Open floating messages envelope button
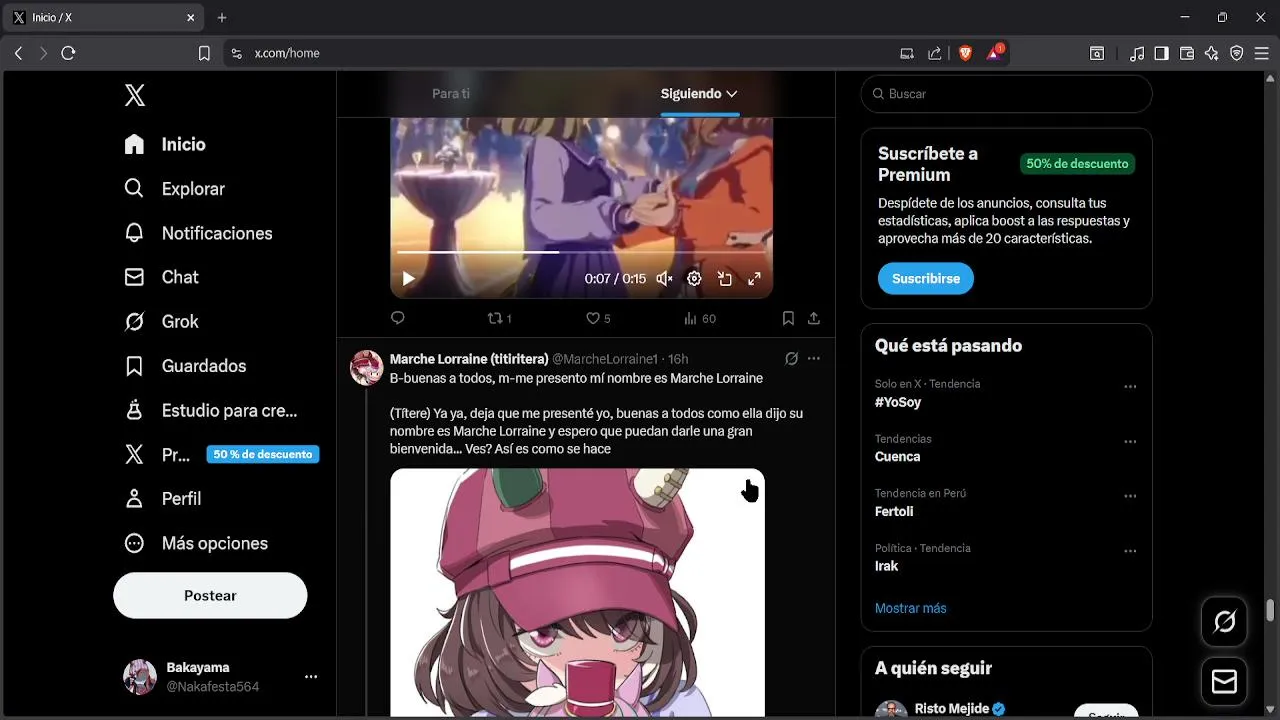The height and width of the screenshot is (720, 1280). tap(1224, 682)
